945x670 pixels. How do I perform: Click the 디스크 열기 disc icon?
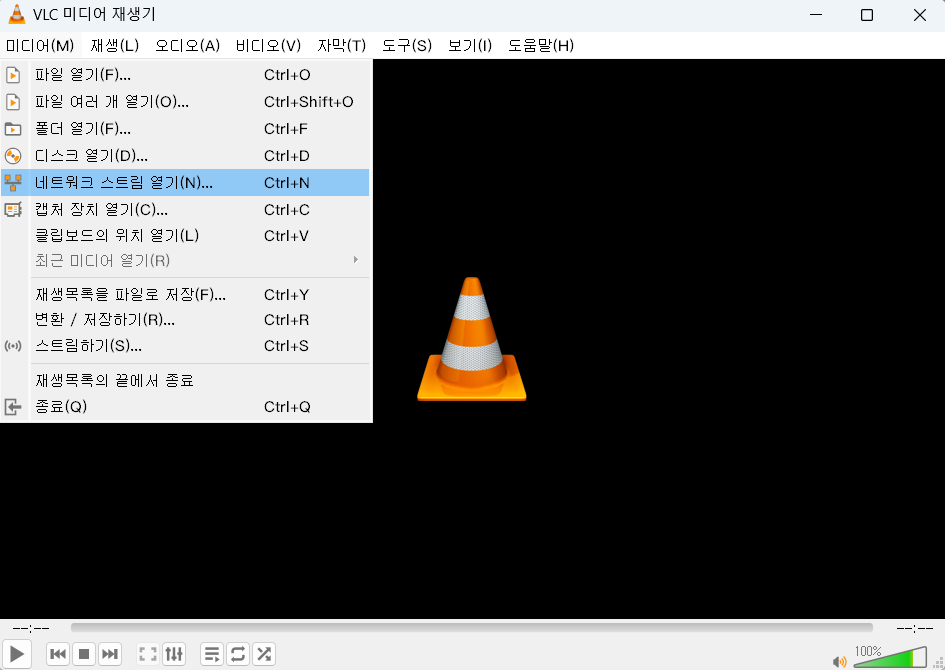tap(13, 155)
